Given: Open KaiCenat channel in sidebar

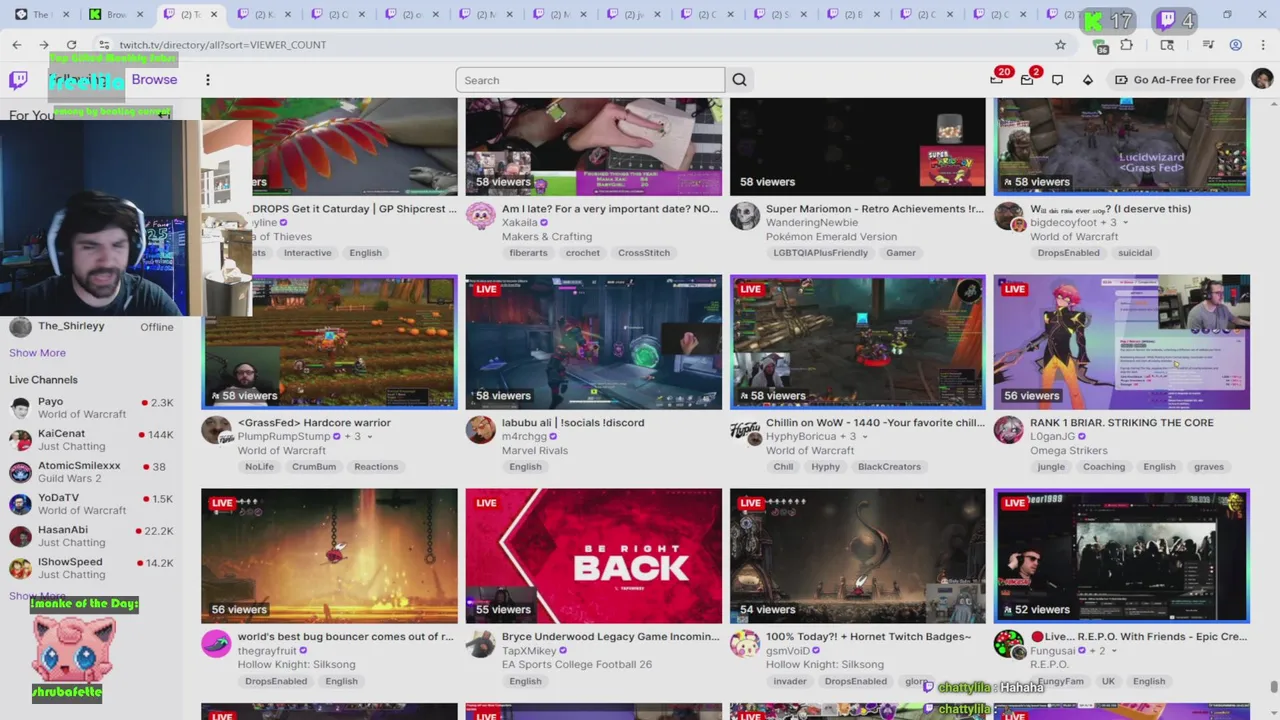Looking at the screenshot, I should (x=91, y=440).
